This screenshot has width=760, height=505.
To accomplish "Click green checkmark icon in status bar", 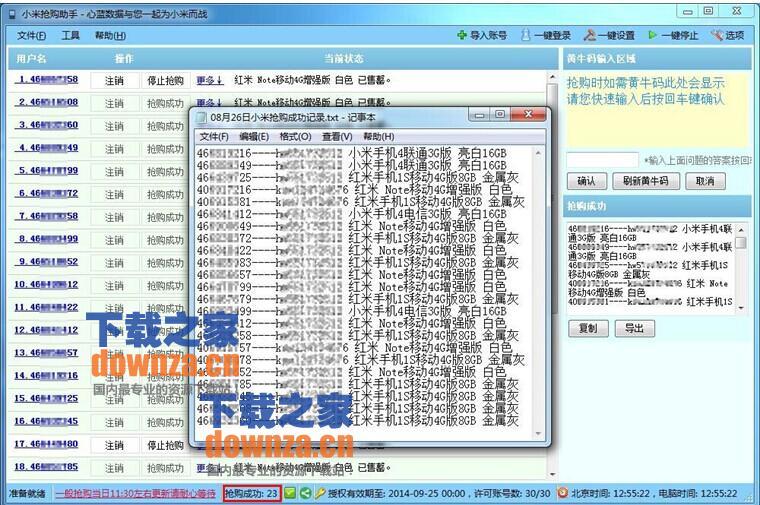I will (x=290, y=493).
